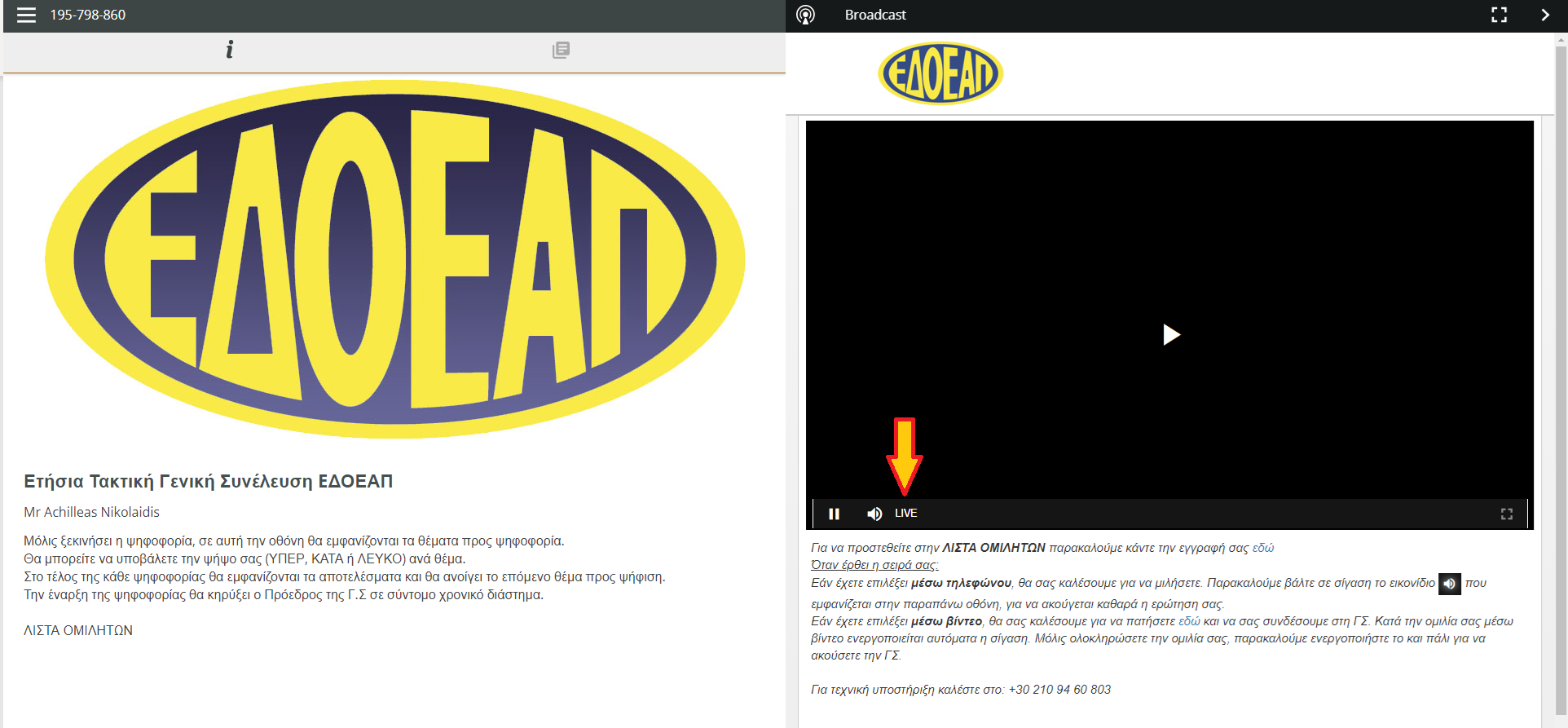1568x728 pixels.
Task: Pause the live stream
Action: (x=834, y=514)
